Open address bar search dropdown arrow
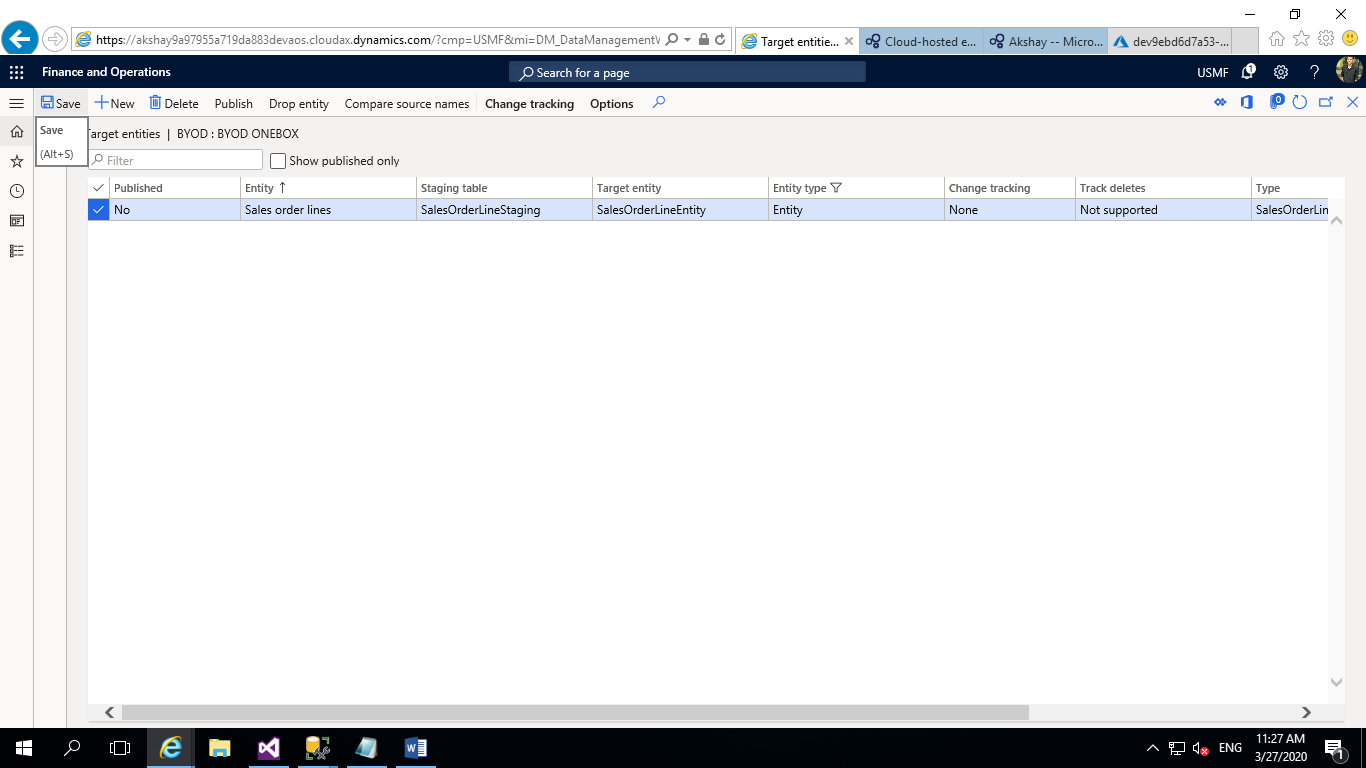This screenshot has width=1366, height=768. (688, 40)
